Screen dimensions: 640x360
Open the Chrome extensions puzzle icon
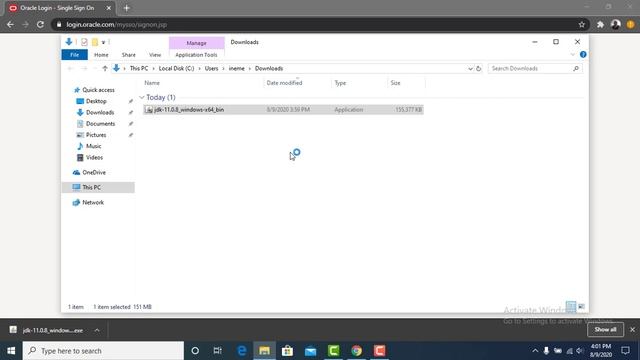click(600, 24)
